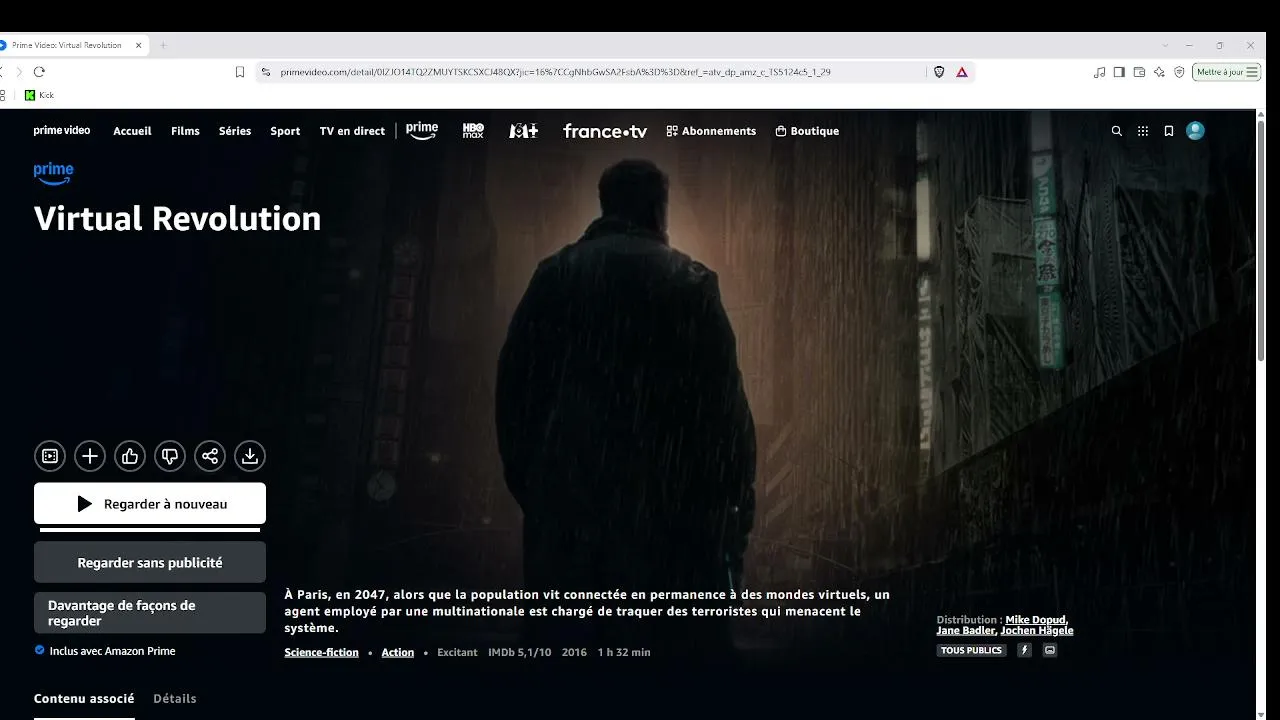Click Regarder à nouveau play button

click(150, 504)
